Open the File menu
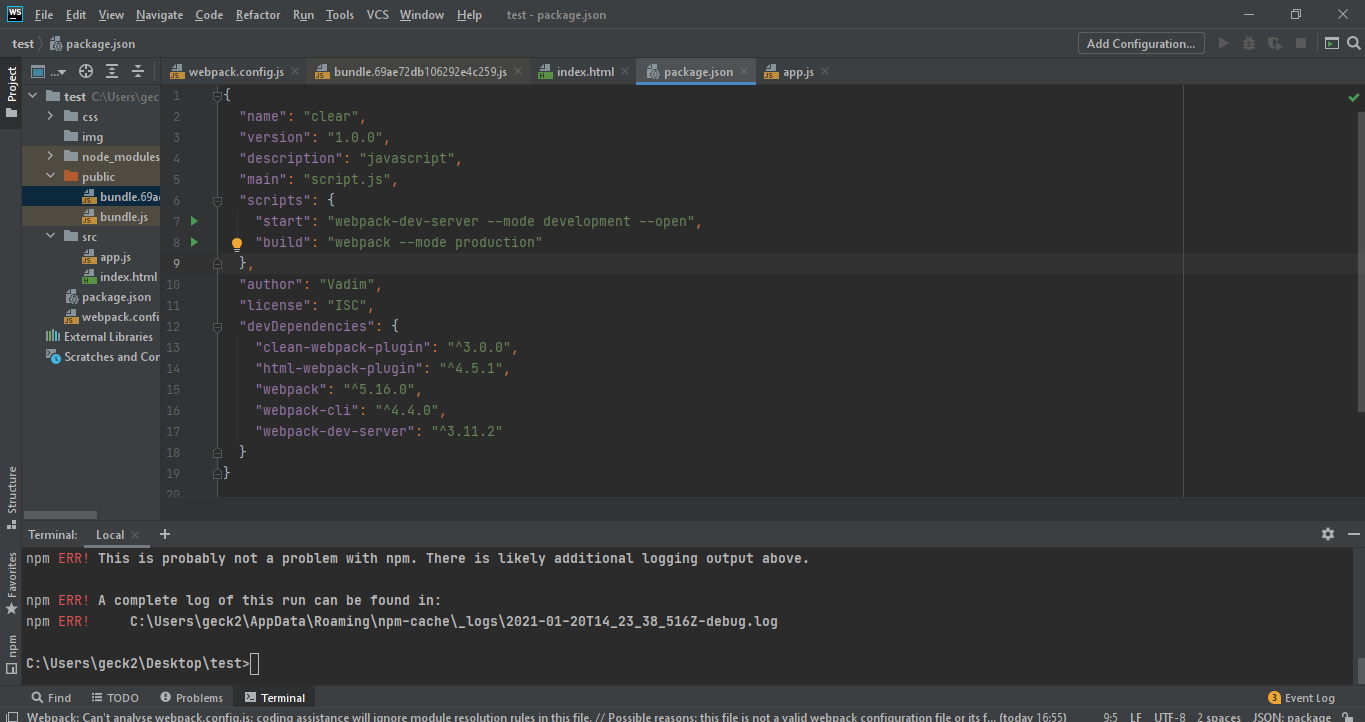This screenshot has height=722, width=1365. pyautogui.click(x=44, y=15)
